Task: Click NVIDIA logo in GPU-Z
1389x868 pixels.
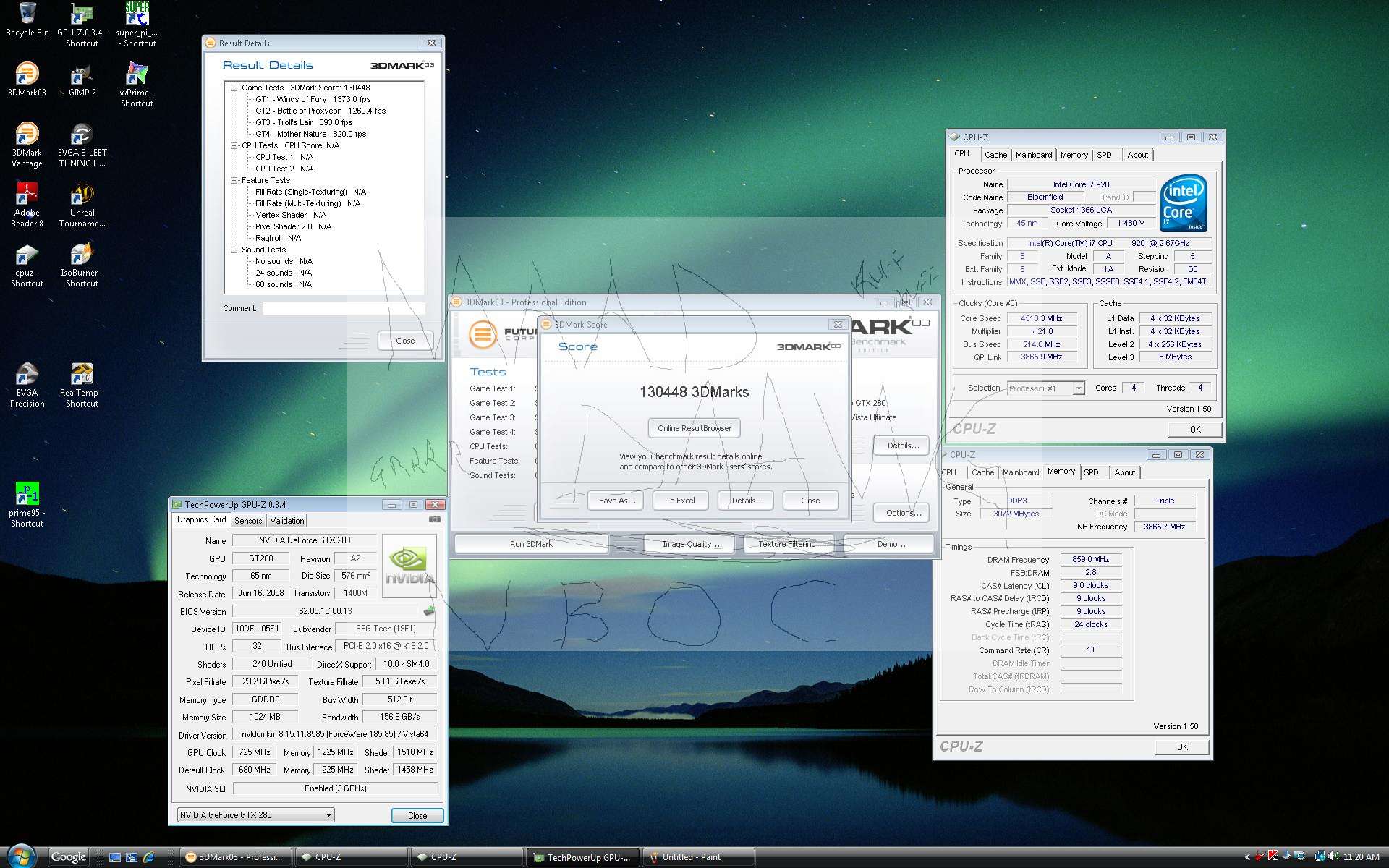Action: click(409, 565)
